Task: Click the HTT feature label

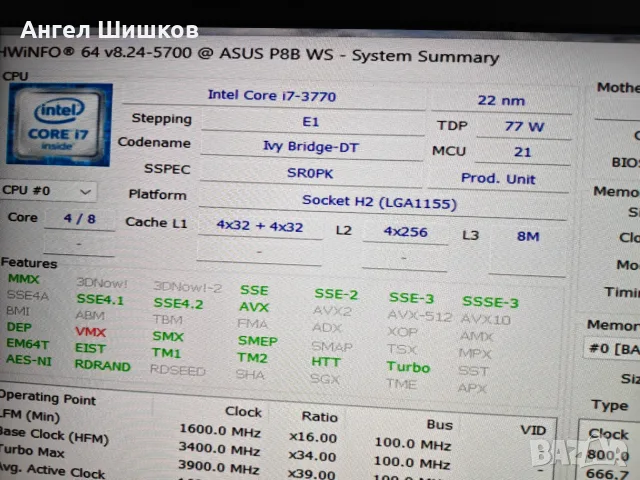Action: 326,362
